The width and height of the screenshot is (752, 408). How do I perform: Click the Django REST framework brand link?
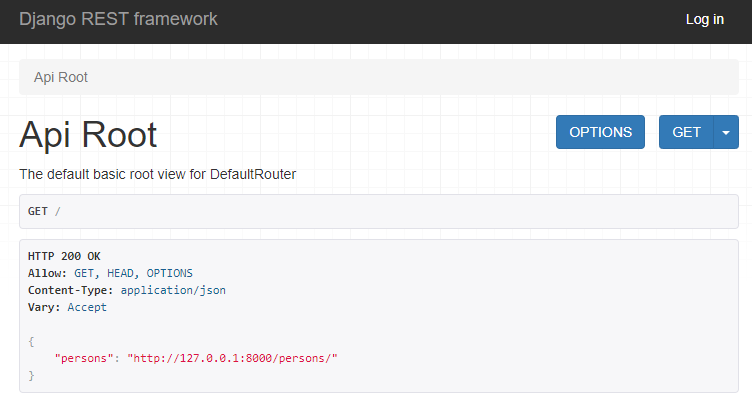click(x=118, y=19)
